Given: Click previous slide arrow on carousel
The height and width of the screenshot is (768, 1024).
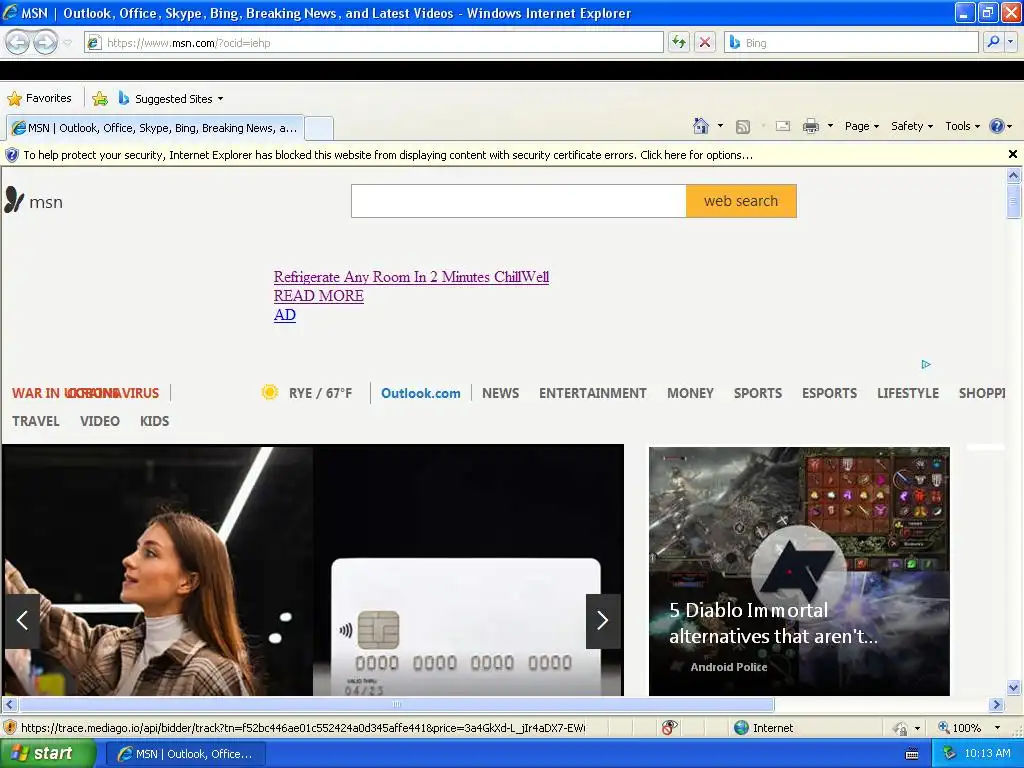Looking at the screenshot, I should click(22, 620).
